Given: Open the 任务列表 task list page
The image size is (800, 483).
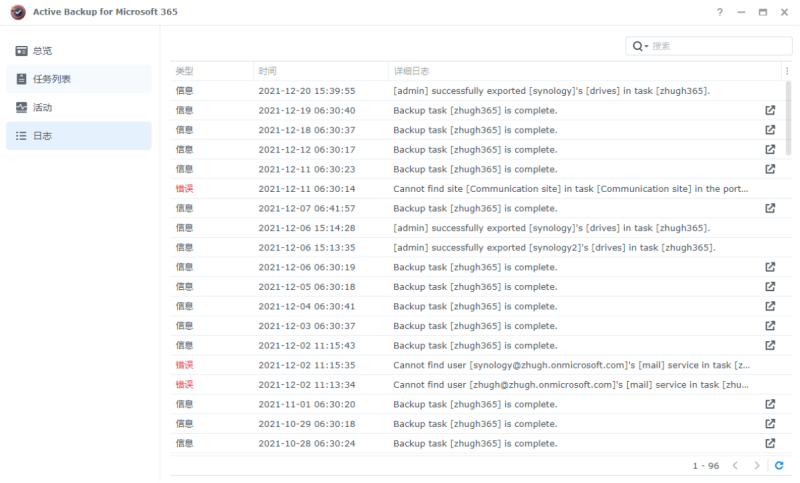Looking at the screenshot, I should coord(79,79).
